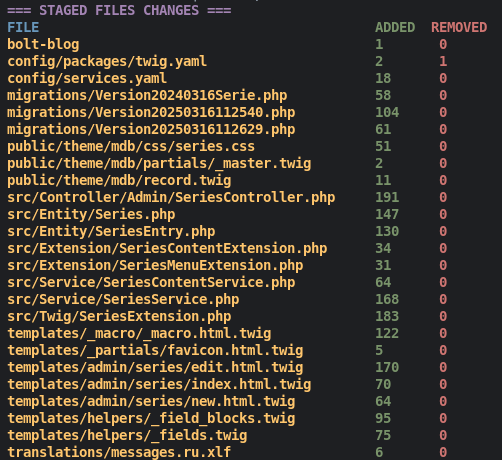The image size is (502, 460).
Task: Click the bolt-blog file entry
Action: pos(43,45)
